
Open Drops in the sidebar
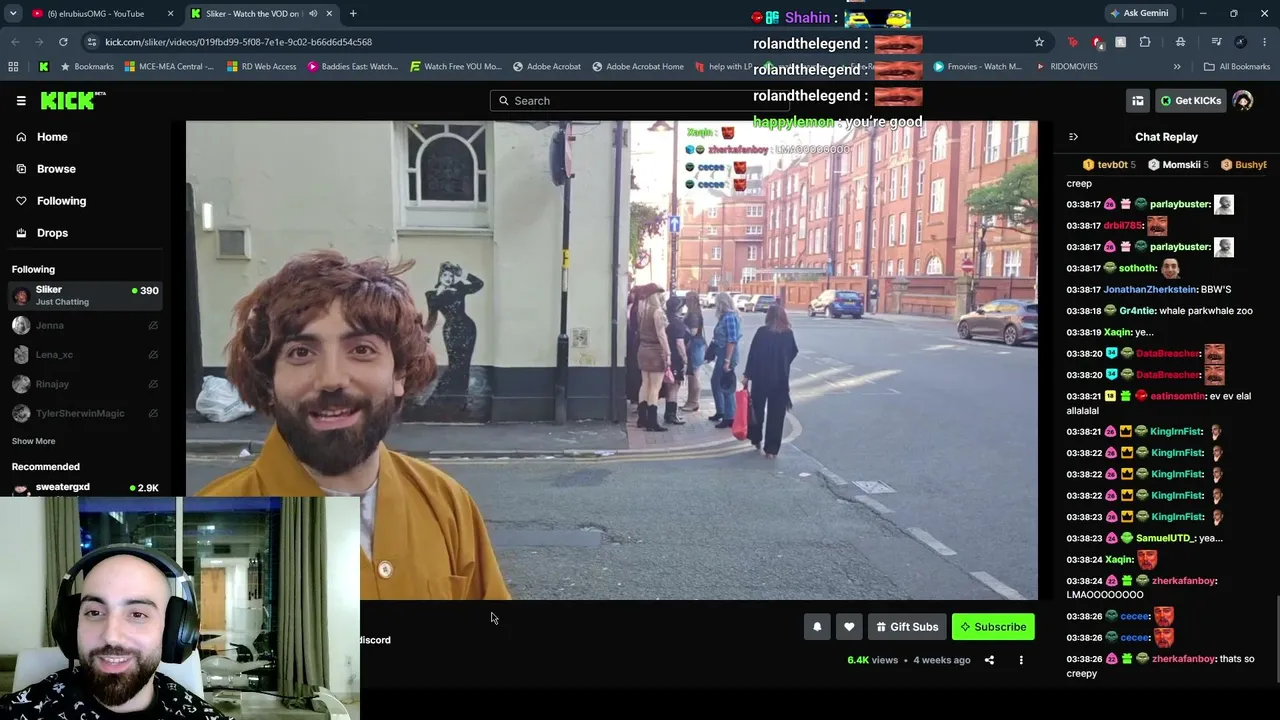[x=52, y=233]
